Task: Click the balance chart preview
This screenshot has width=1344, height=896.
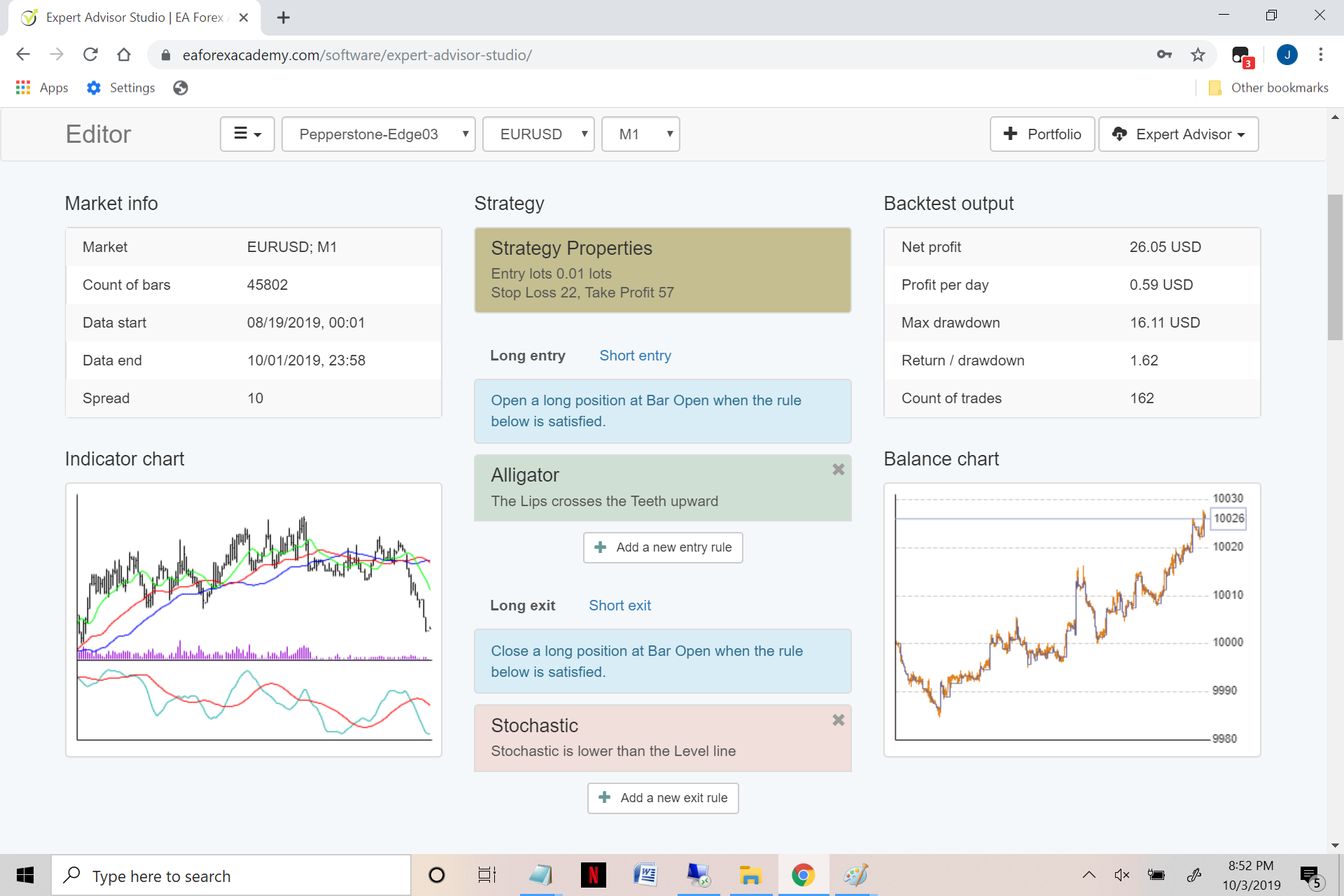Action: [x=1072, y=619]
